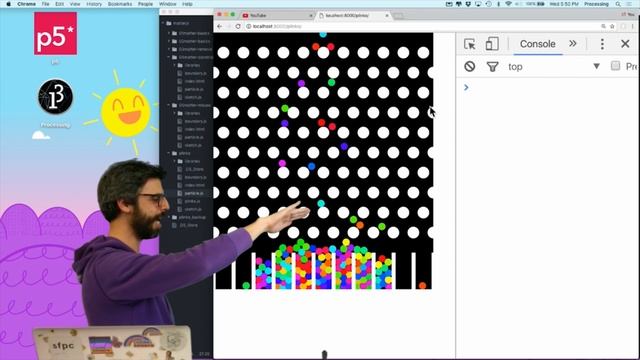This screenshot has width=640, height=360.
Task: Open the History menu
Action: [x=94, y=4]
